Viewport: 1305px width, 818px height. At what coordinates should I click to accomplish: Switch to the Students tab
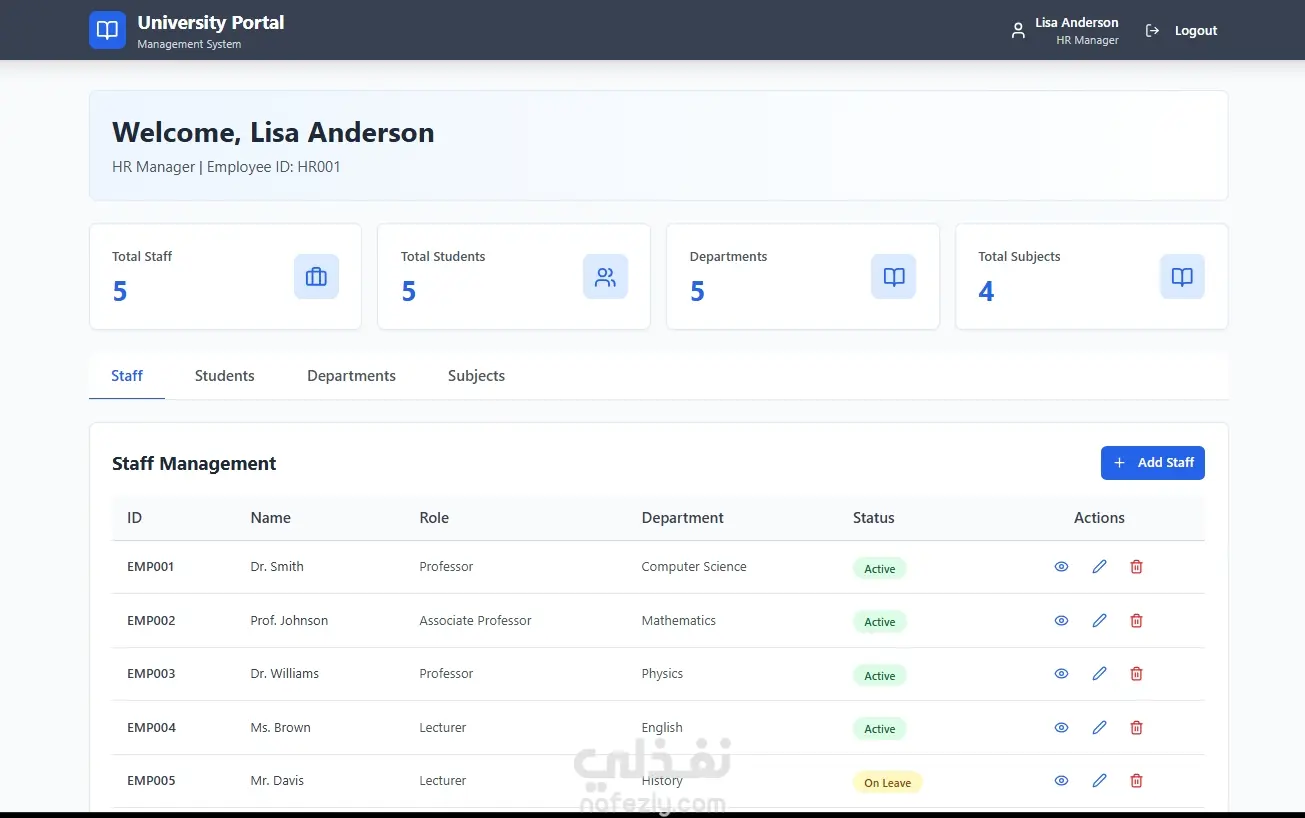(225, 376)
